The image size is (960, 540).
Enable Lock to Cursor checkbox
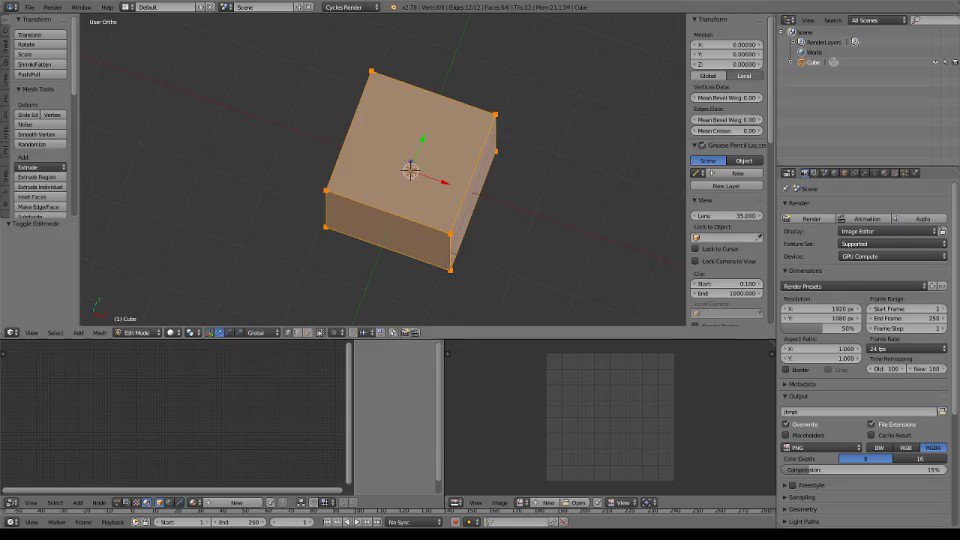696,249
